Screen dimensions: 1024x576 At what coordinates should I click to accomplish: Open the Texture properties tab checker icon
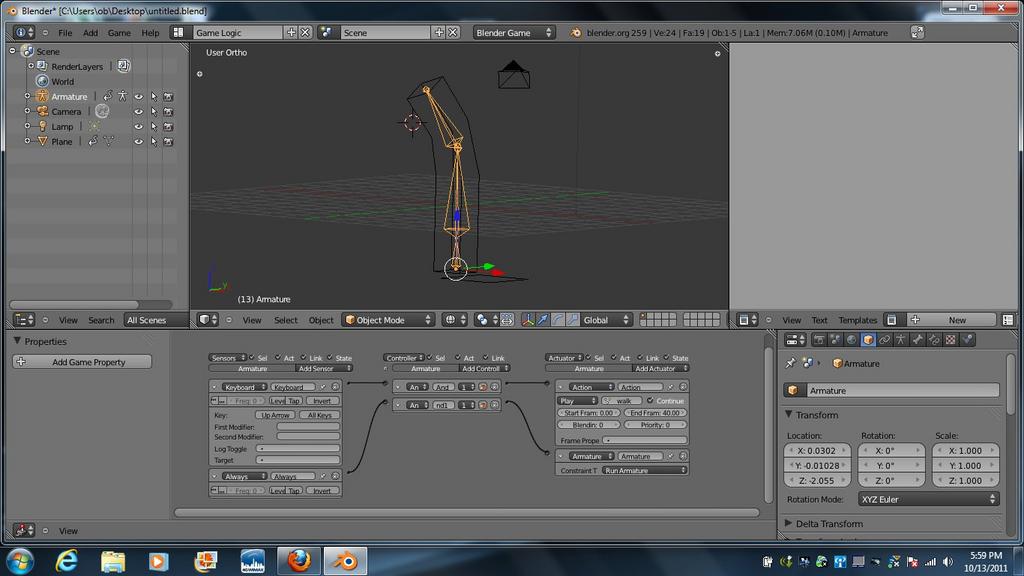coord(951,340)
